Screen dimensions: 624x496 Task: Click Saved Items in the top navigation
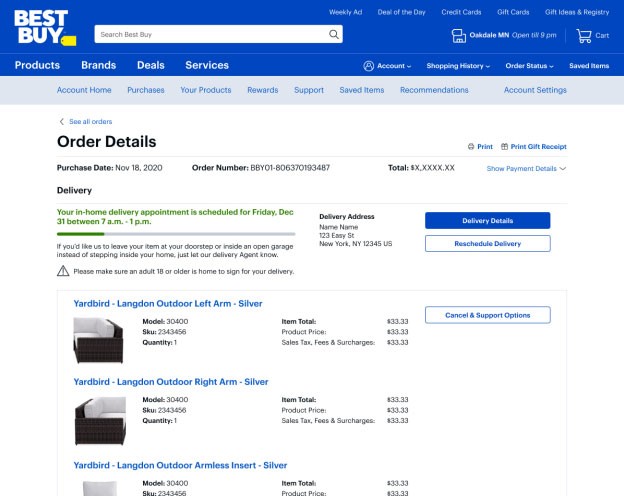click(589, 66)
